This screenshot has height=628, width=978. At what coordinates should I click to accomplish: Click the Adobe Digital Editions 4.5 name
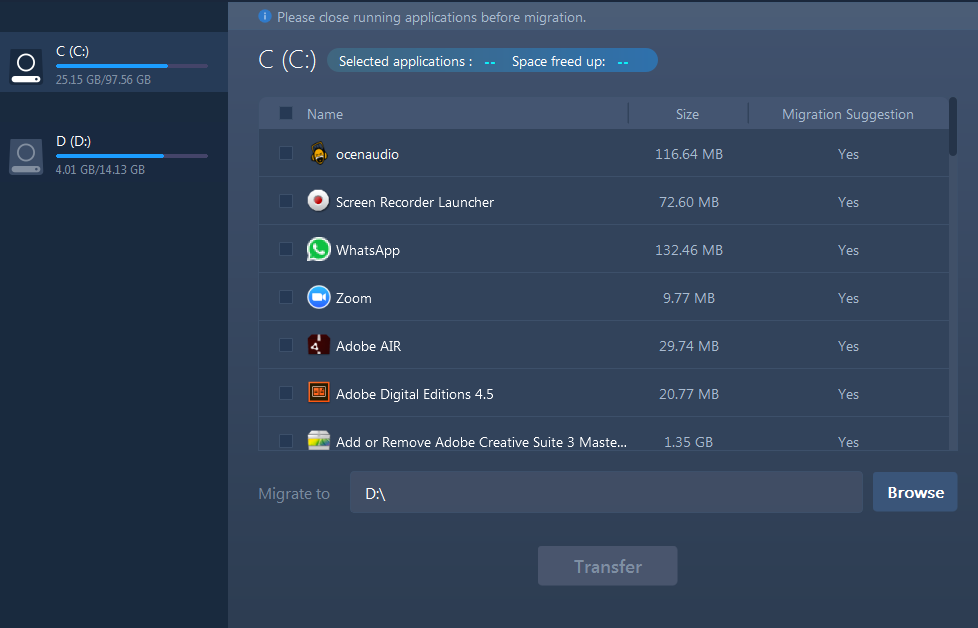pyautogui.click(x=415, y=394)
